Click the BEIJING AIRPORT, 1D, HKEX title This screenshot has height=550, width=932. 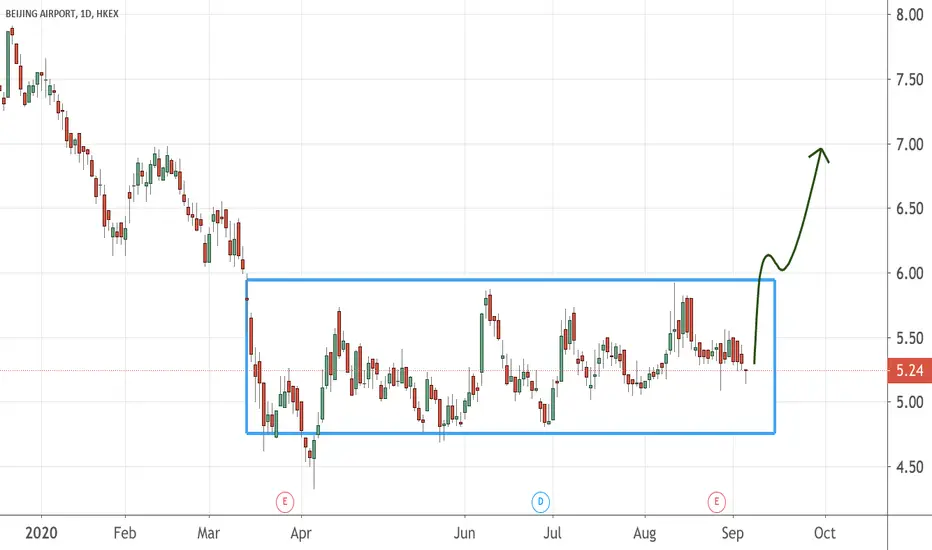pyautogui.click(x=62, y=14)
